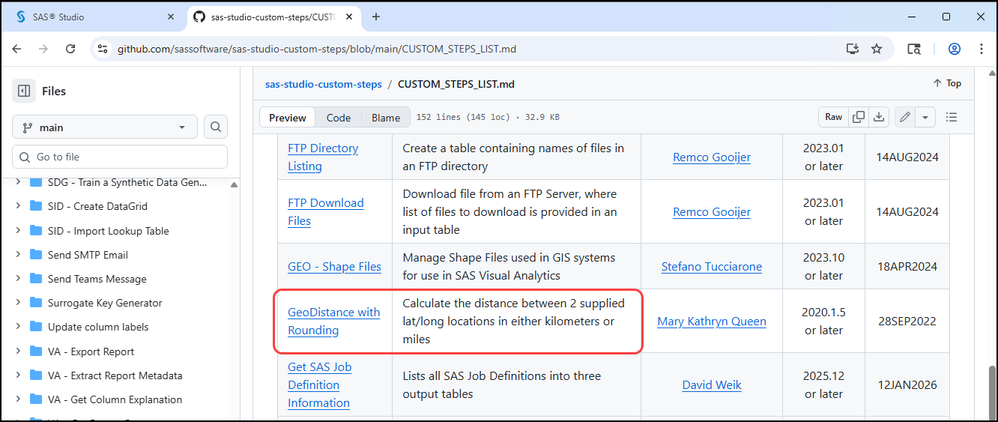This screenshot has height=422, width=998.
Task: Close the sas-studio-custom-steps tab
Action: (351, 17)
